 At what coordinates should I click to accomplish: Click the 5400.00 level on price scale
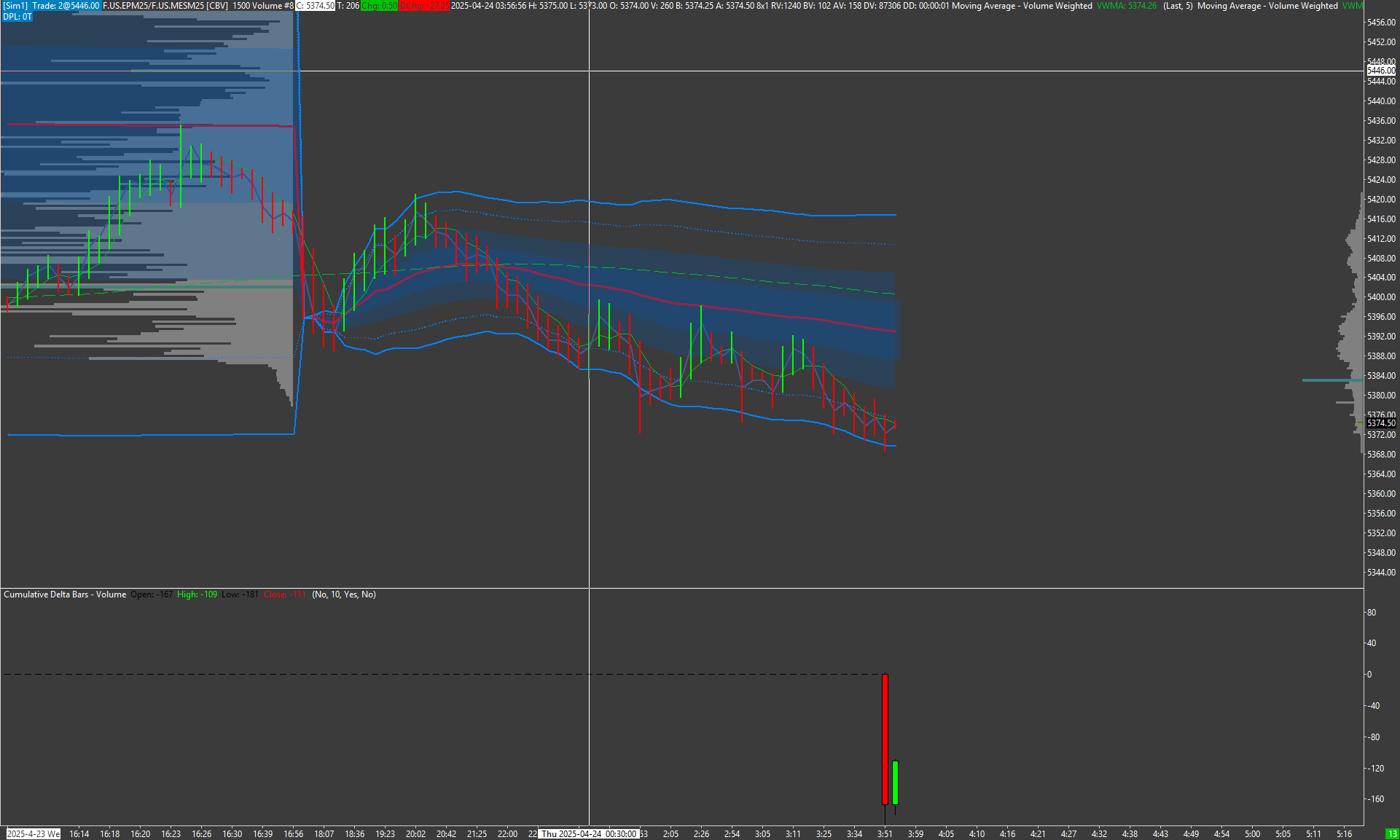coord(1381,297)
